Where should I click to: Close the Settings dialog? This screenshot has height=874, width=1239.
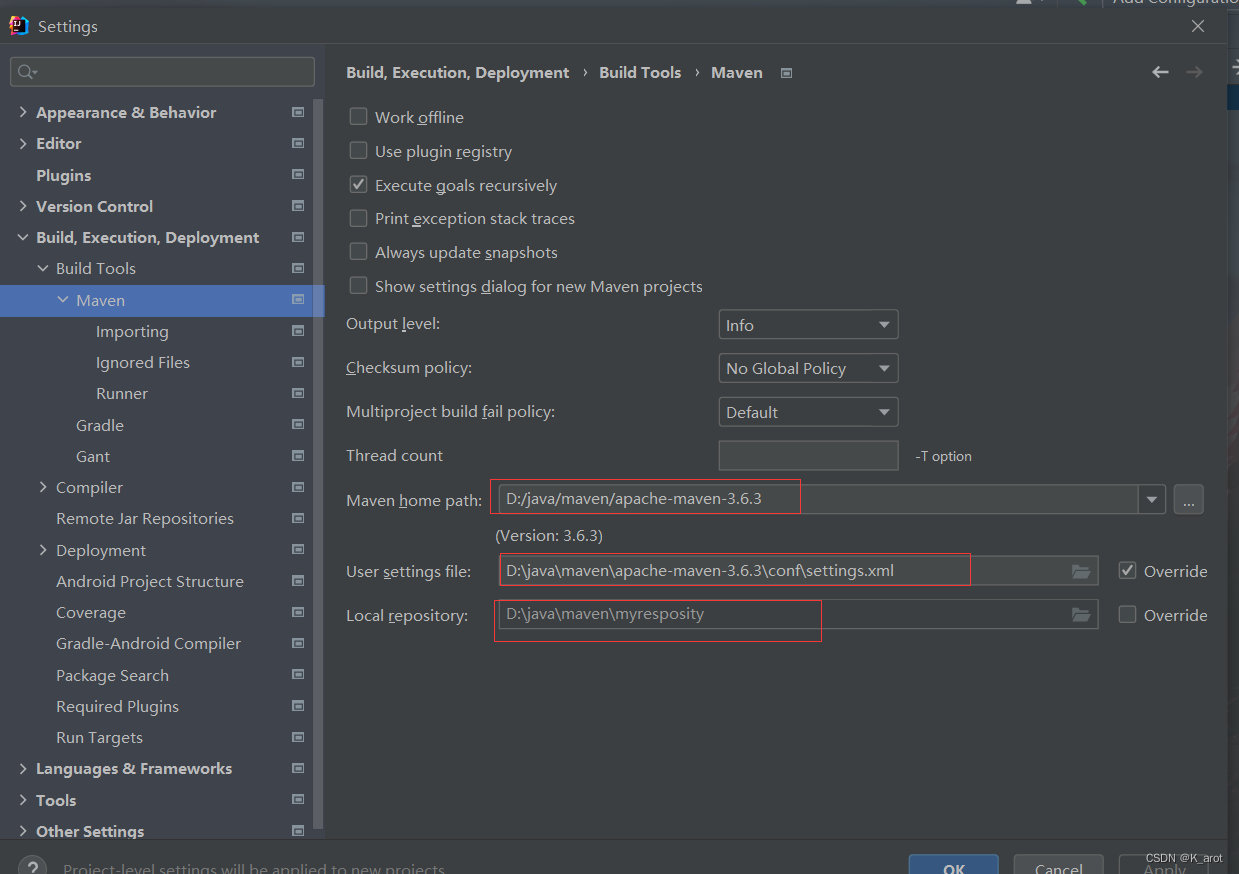pos(1198,26)
